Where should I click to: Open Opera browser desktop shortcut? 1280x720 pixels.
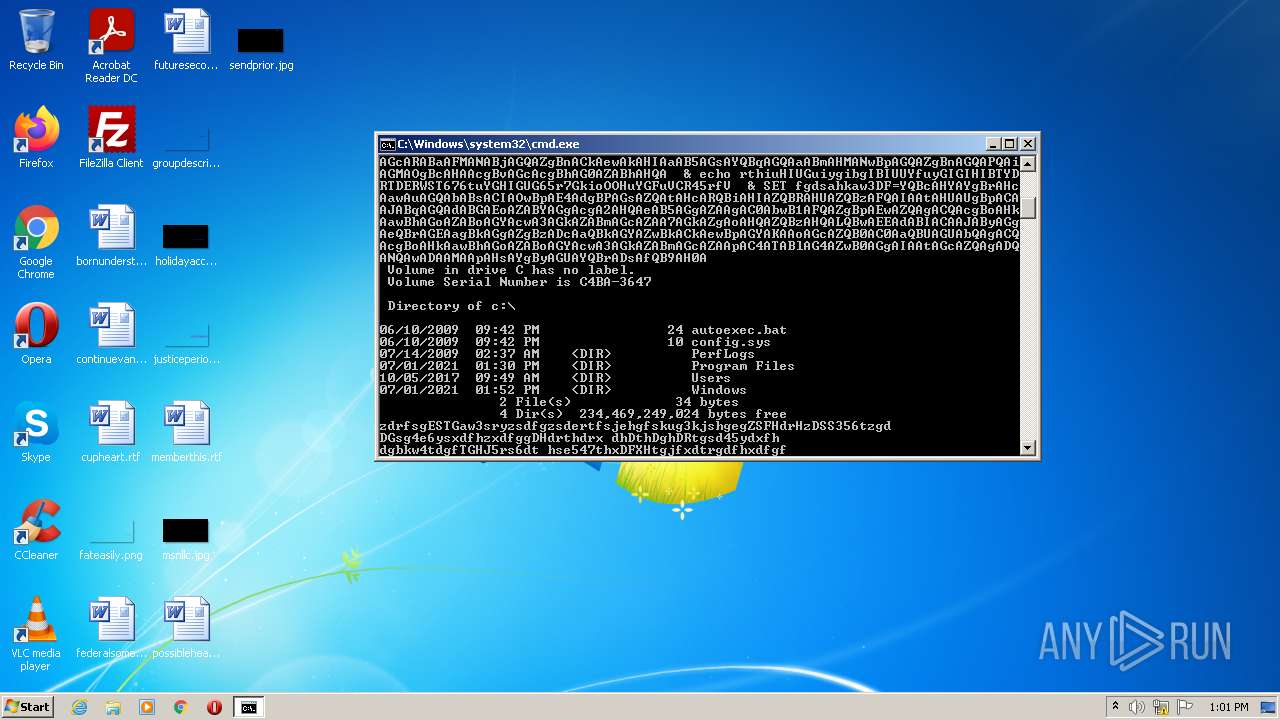click(x=36, y=334)
